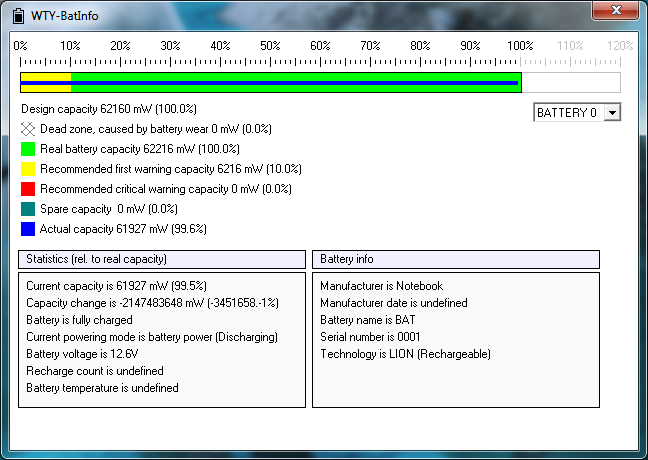This screenshot has width=648, height=460.
Task: Select 'Design capacity 62160 mW (100.0%)' text
Action: [109, 109]
